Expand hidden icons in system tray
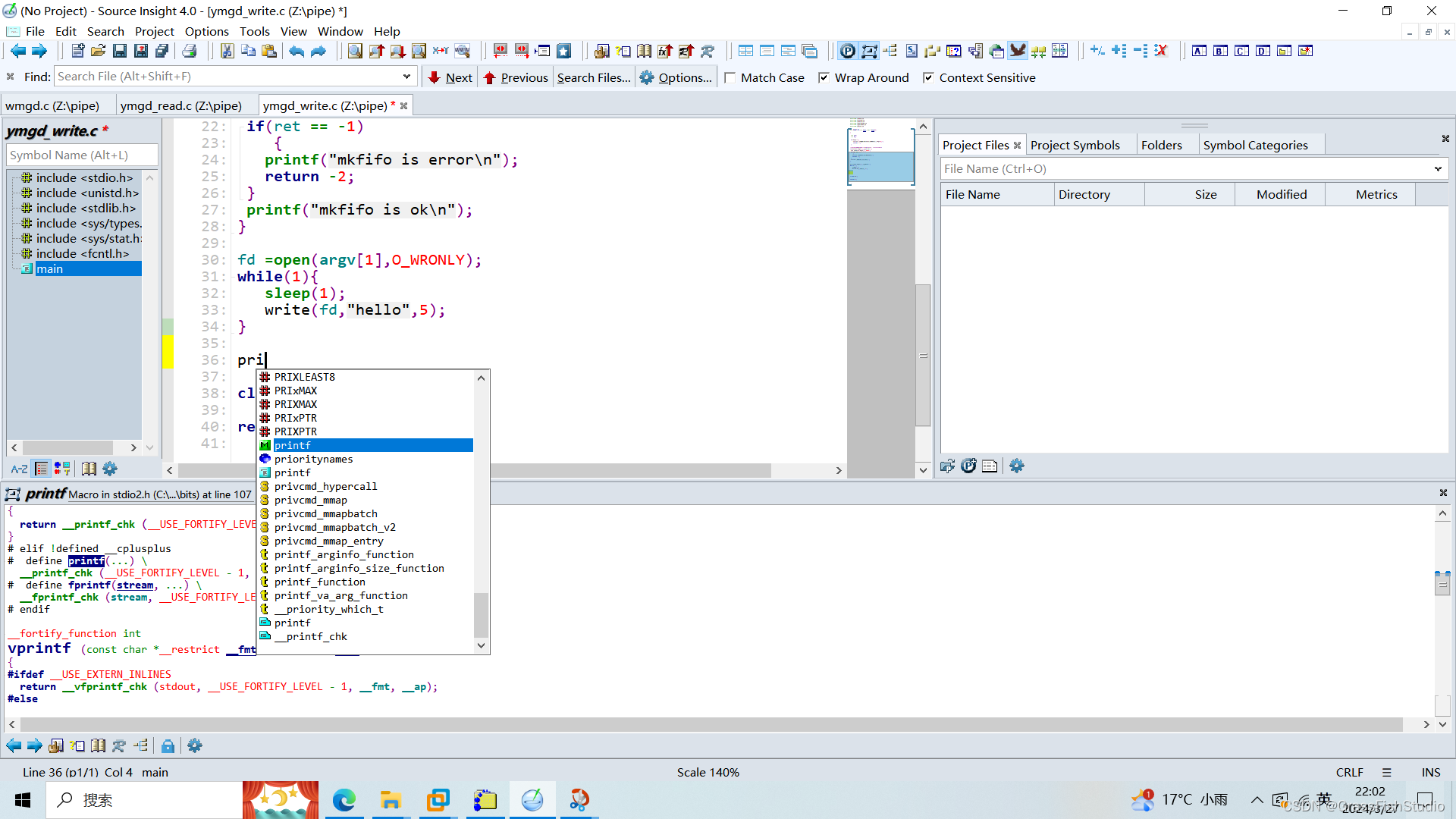 tap(1257, 799)
